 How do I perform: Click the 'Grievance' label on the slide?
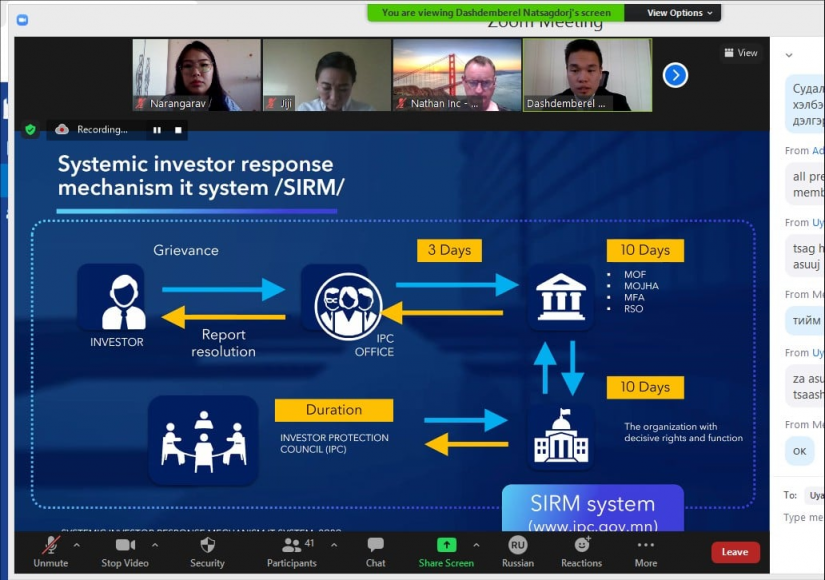pos(186,251)
